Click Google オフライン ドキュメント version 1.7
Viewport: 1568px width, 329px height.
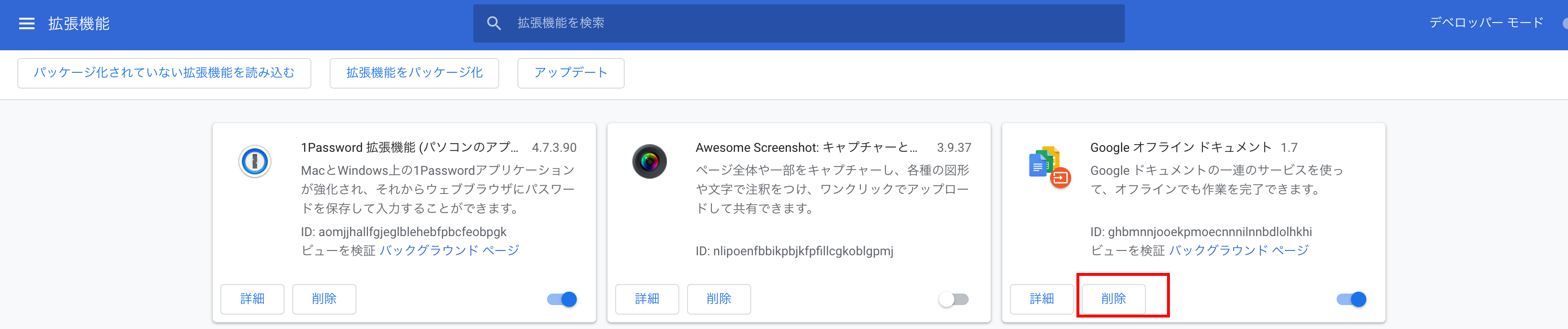(1289, 148)
